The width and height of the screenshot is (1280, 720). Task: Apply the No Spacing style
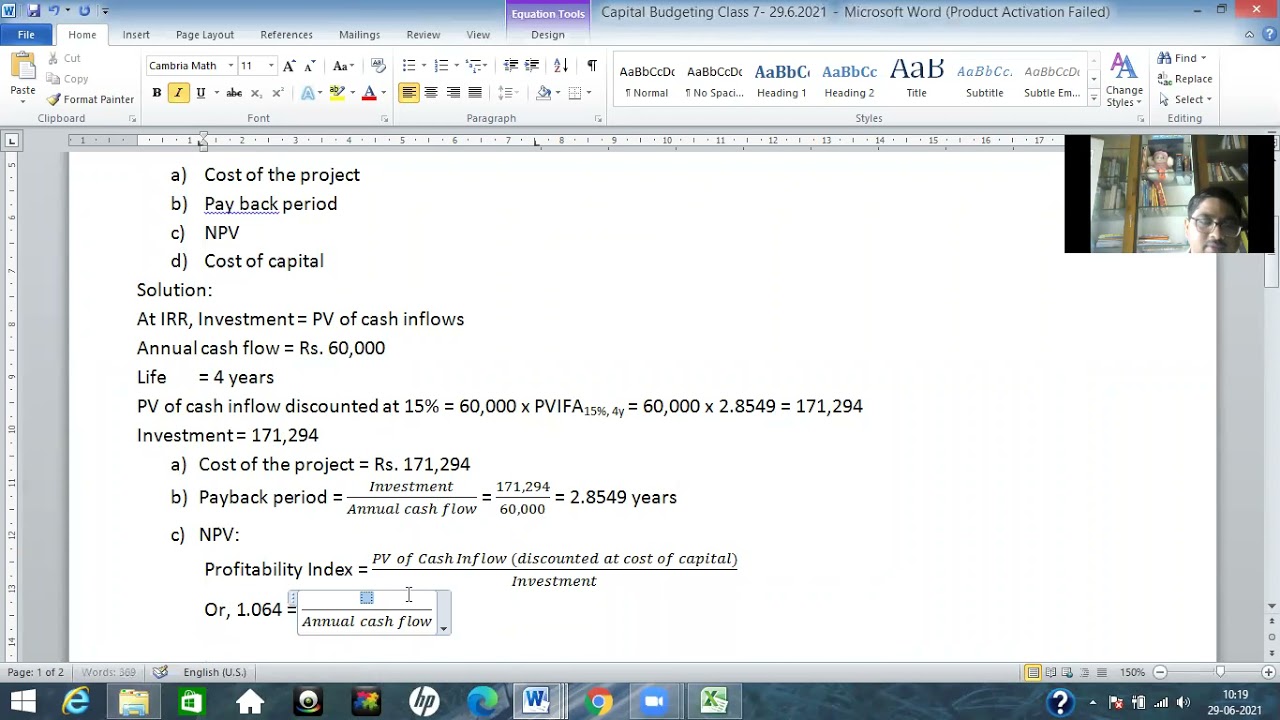tap(714, 80)
